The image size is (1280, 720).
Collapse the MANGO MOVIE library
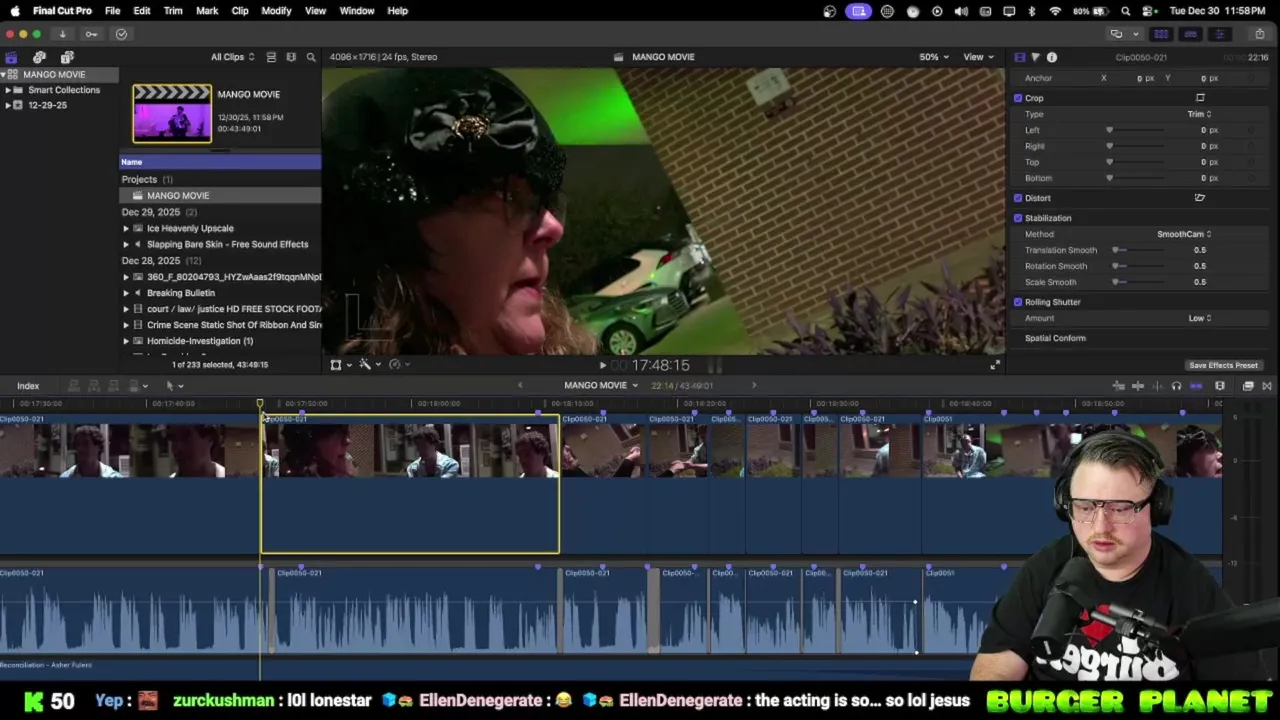click(4, 75)
